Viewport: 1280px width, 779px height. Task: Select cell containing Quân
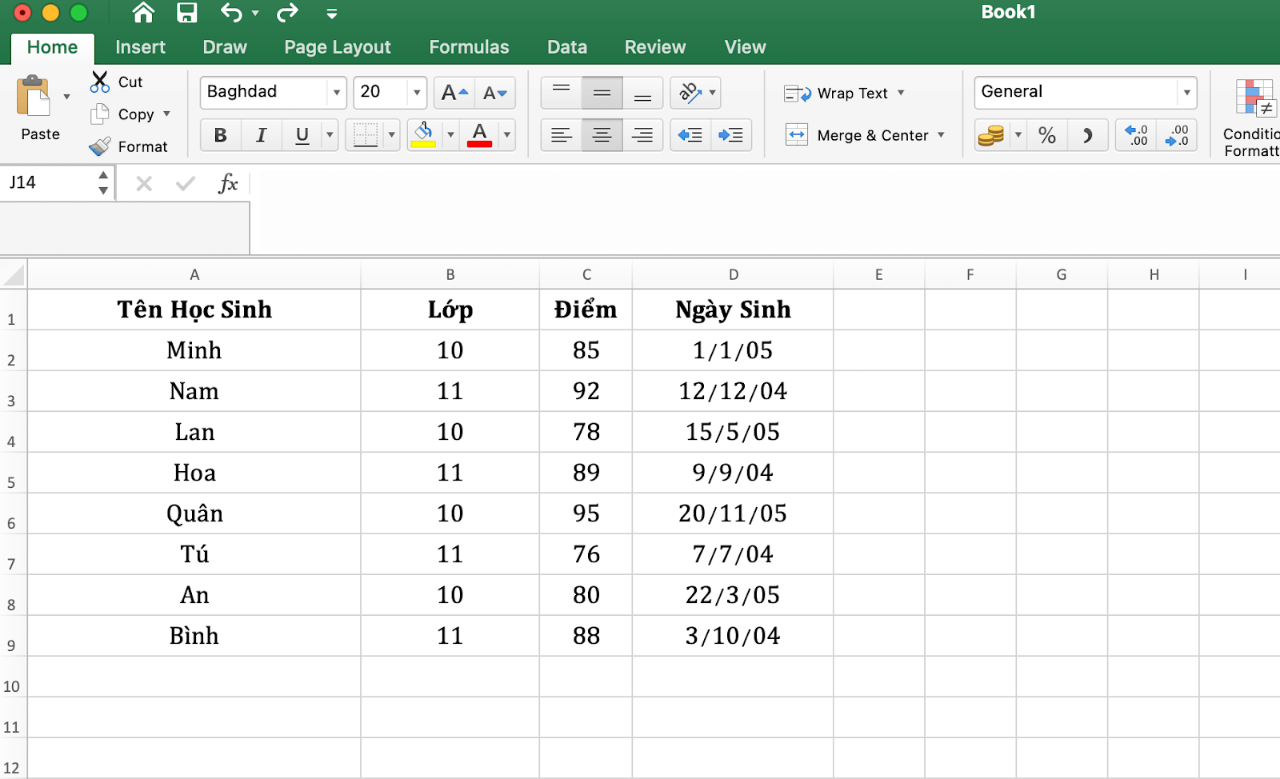(194, 514)
